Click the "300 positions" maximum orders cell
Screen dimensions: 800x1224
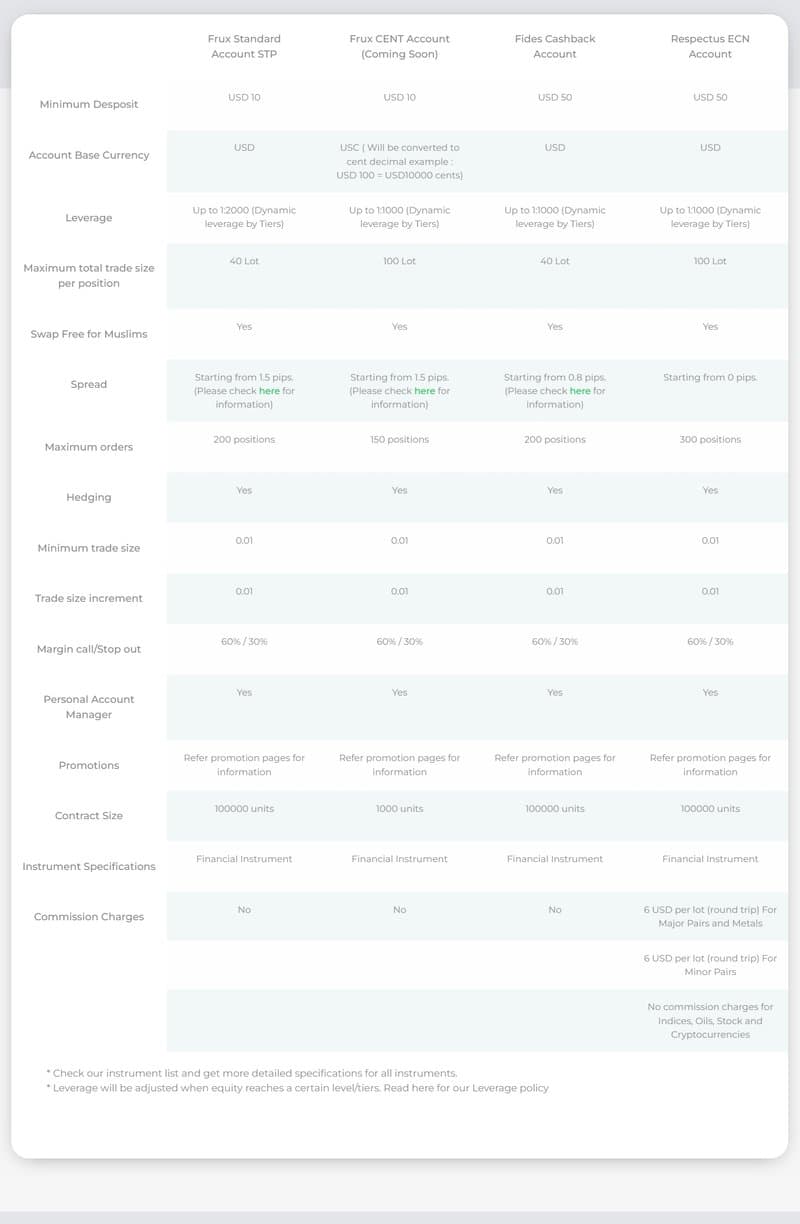click(x=710, y=440)
